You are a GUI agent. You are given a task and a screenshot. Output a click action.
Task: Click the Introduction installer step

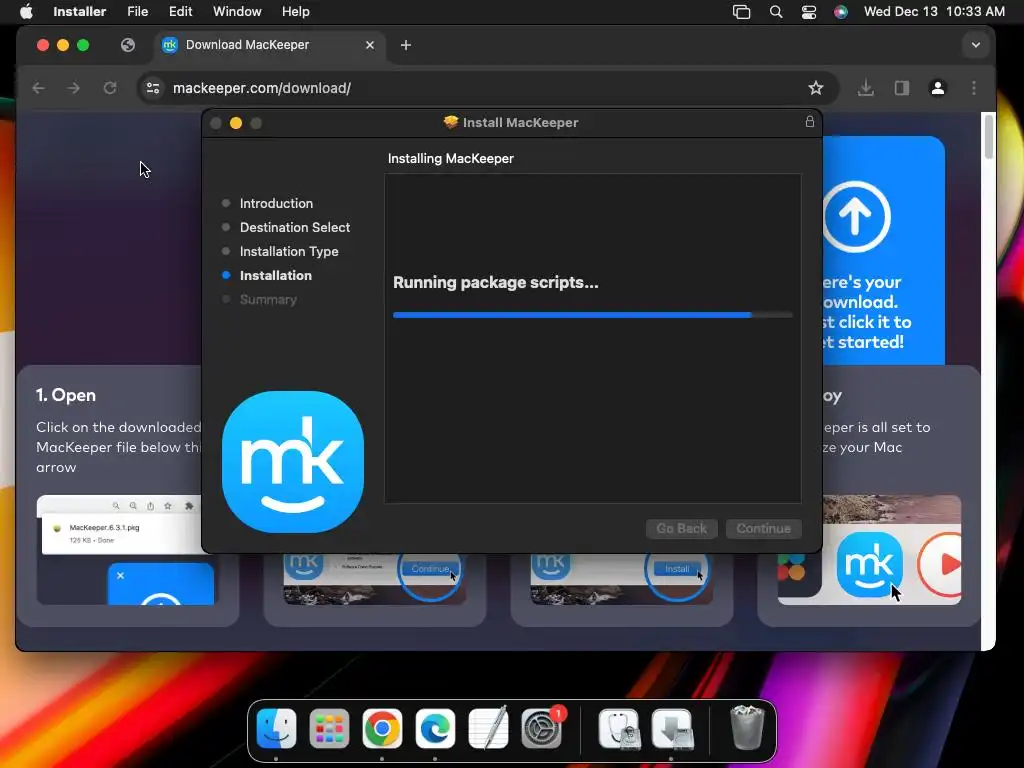coord(276,203)
